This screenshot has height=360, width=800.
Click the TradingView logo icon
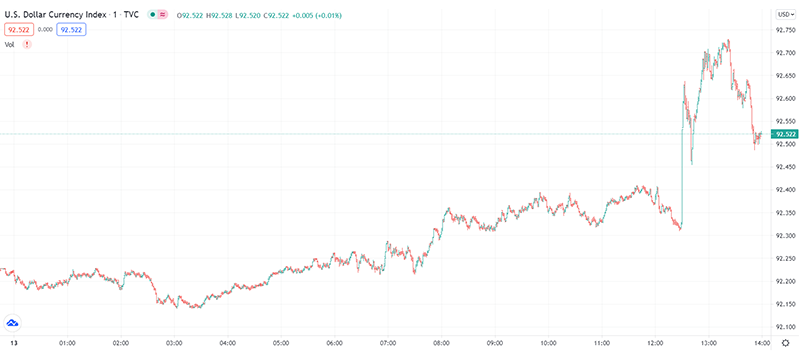click(12, 322)
